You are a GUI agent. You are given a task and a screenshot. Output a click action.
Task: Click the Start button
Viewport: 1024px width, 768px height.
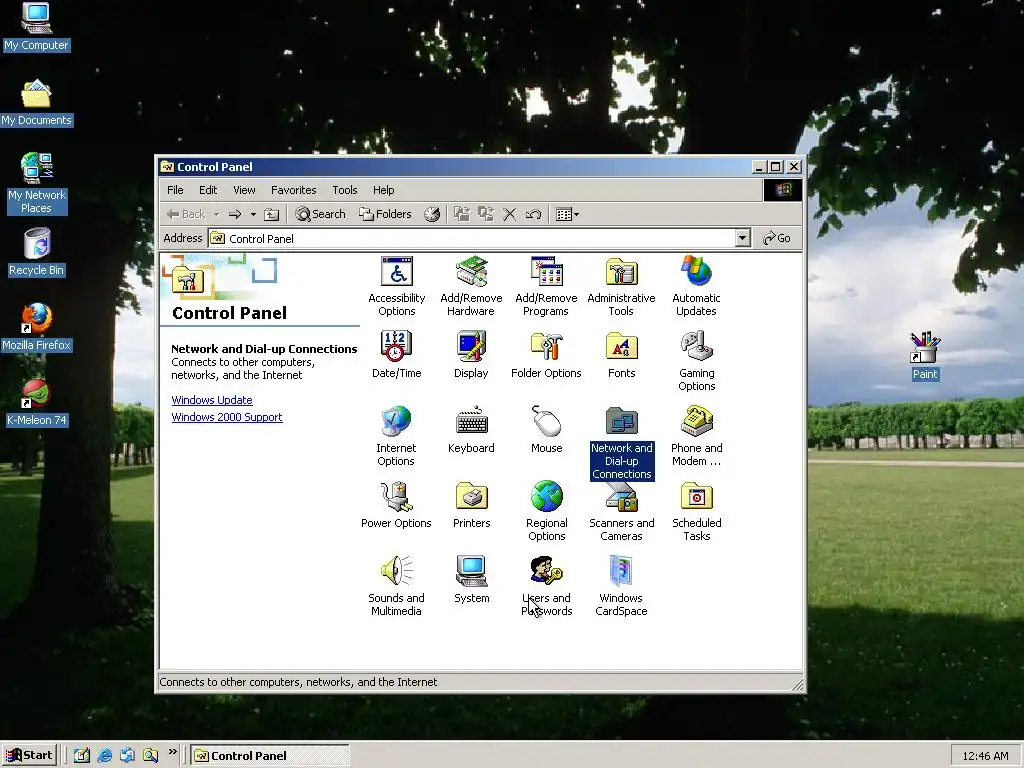(x=29, y=755)
